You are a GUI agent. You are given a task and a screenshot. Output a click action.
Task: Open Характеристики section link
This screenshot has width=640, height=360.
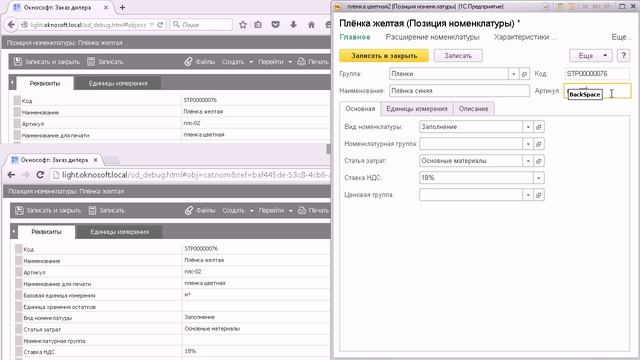[525, 37]
